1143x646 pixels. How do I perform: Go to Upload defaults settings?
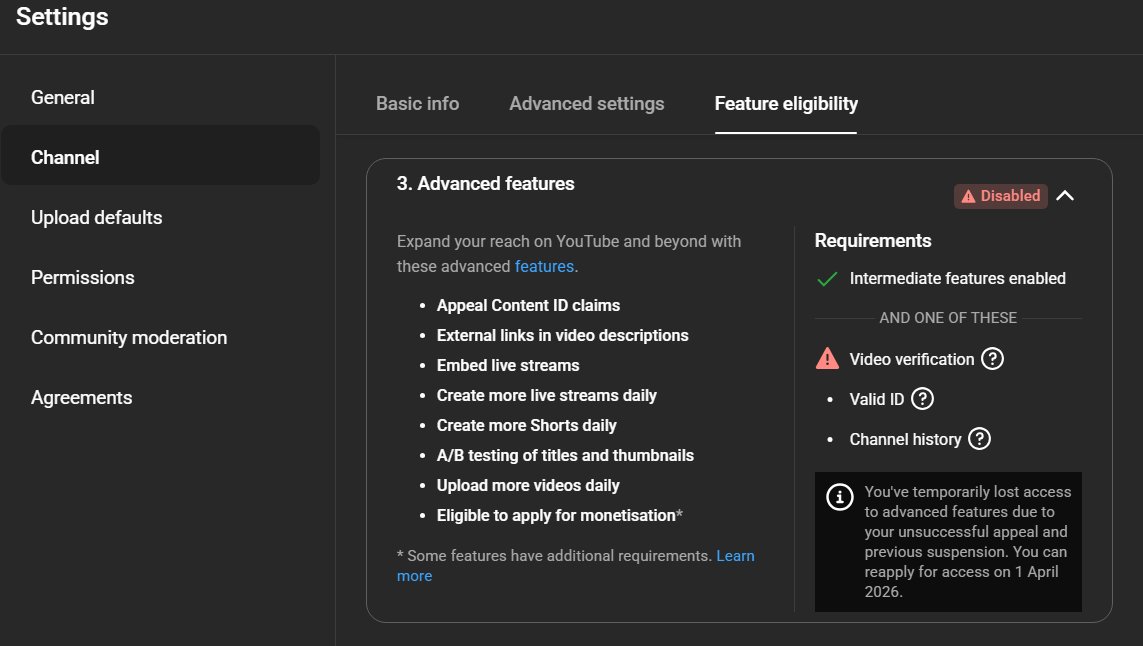(96, 218)
